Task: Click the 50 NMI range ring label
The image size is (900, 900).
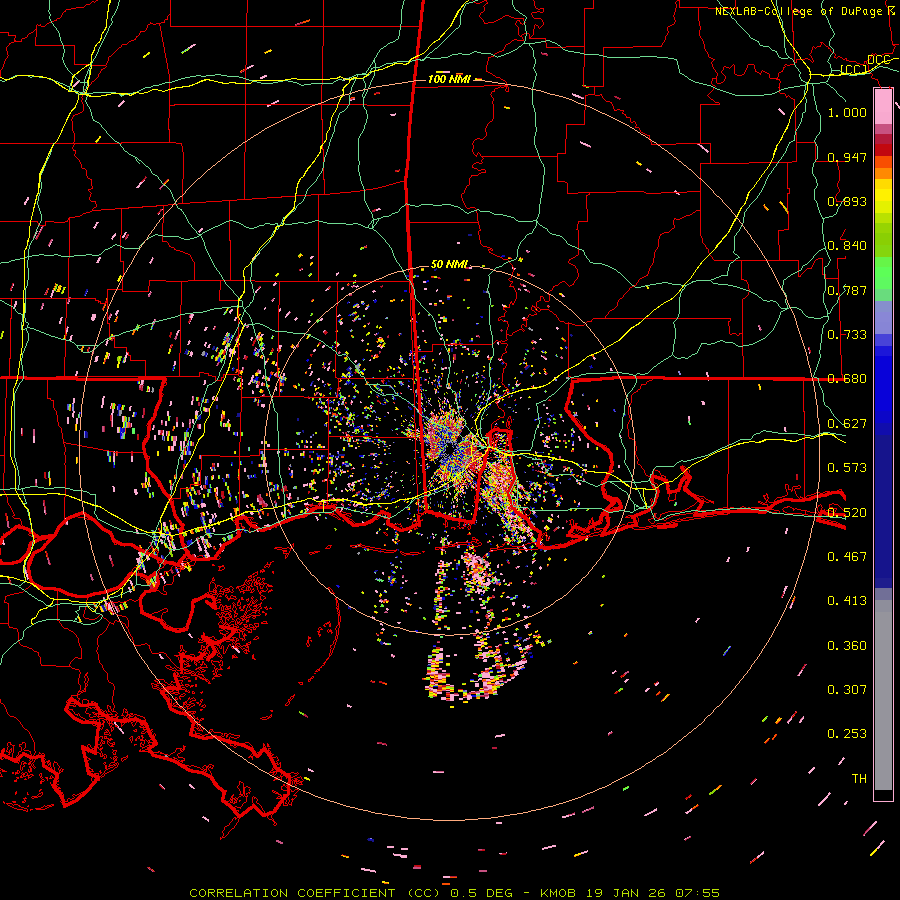Action: pos(449,264)
